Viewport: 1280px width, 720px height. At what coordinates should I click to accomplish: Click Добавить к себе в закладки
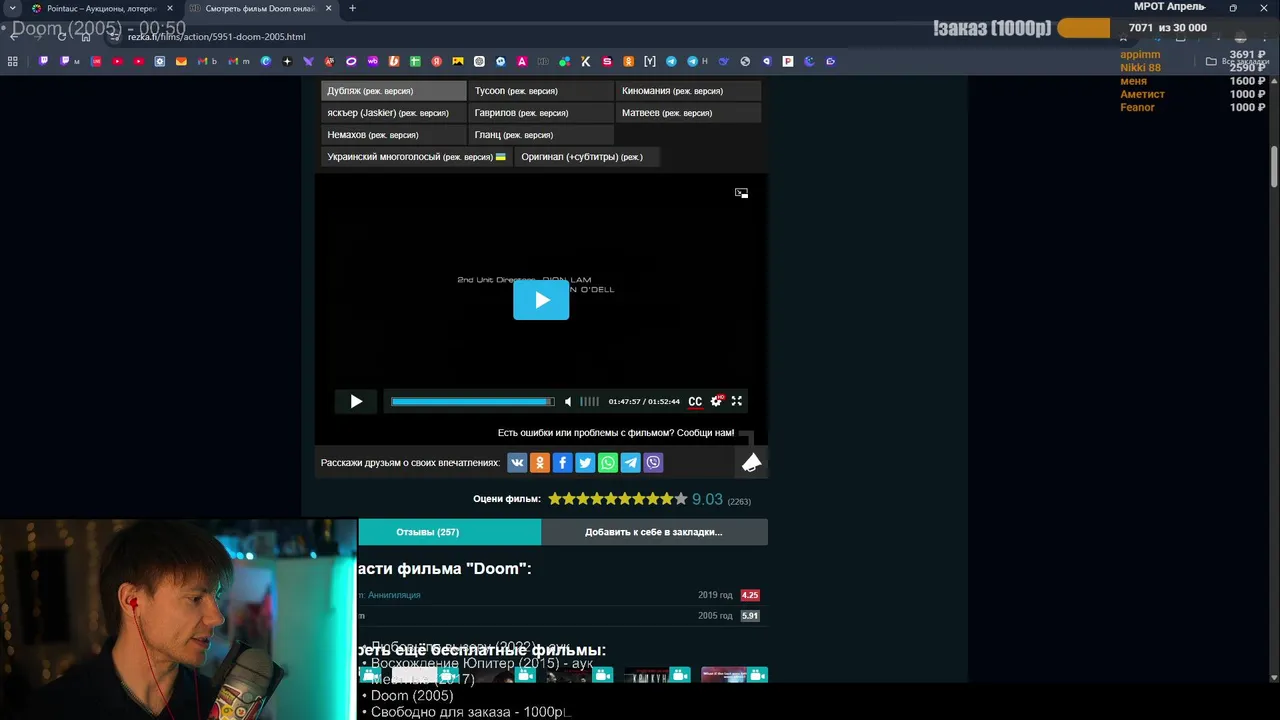tap(654, 532)
